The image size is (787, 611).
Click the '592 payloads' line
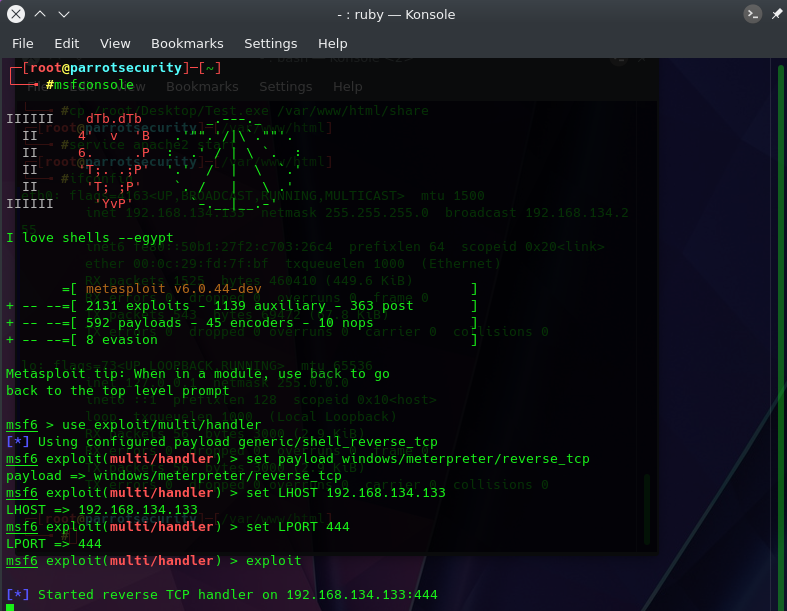click(x=241, y=323)
